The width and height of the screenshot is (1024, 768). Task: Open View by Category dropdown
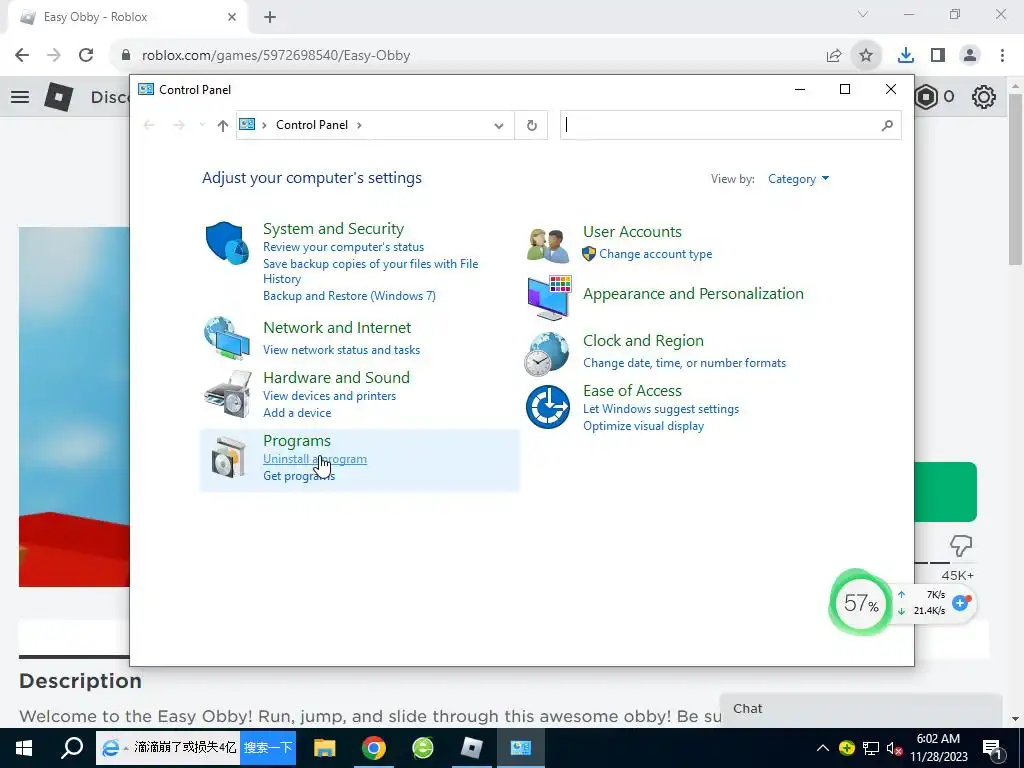pos(798,179)
